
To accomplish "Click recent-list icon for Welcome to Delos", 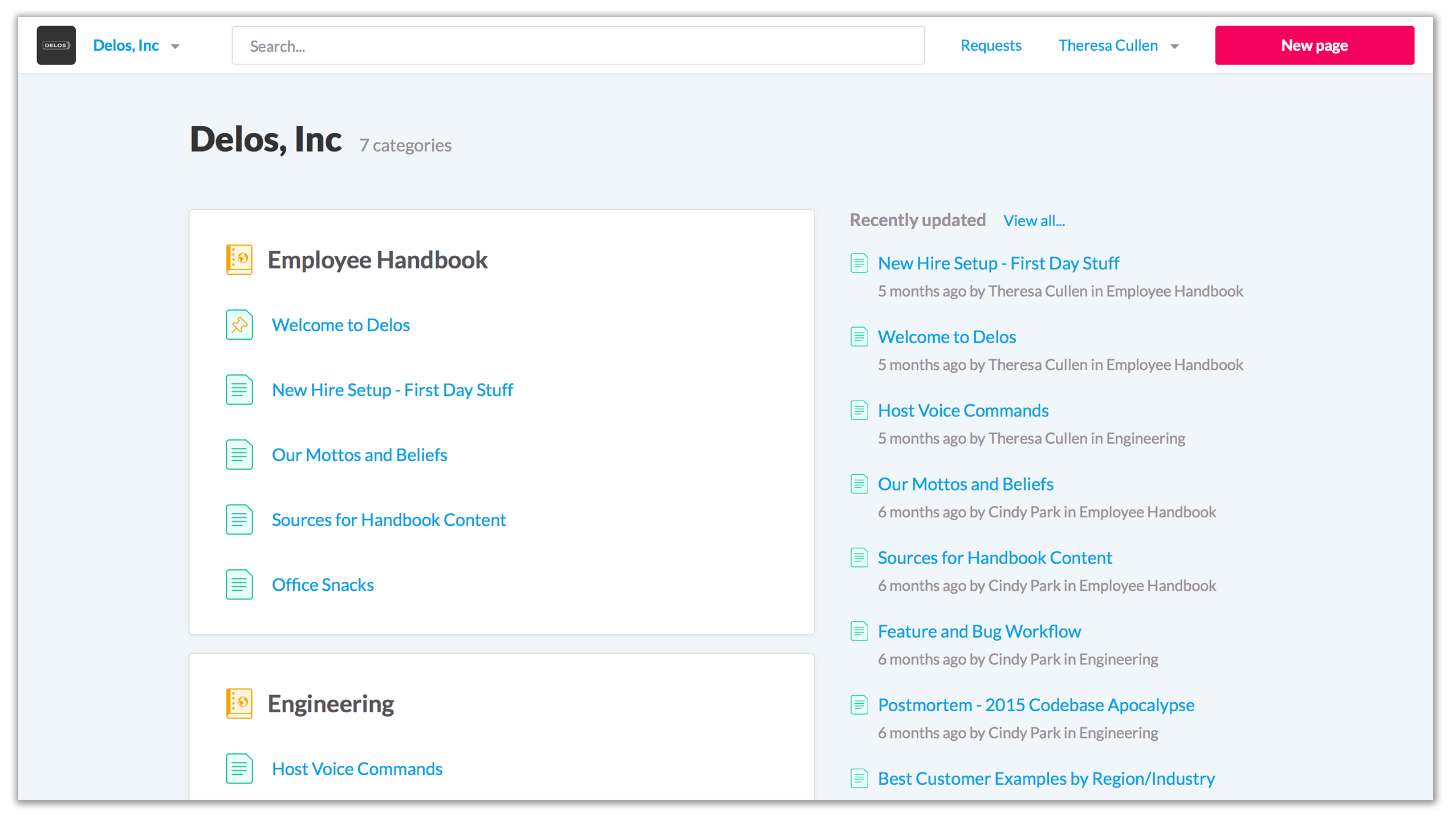I will click(x=859, y=337).
